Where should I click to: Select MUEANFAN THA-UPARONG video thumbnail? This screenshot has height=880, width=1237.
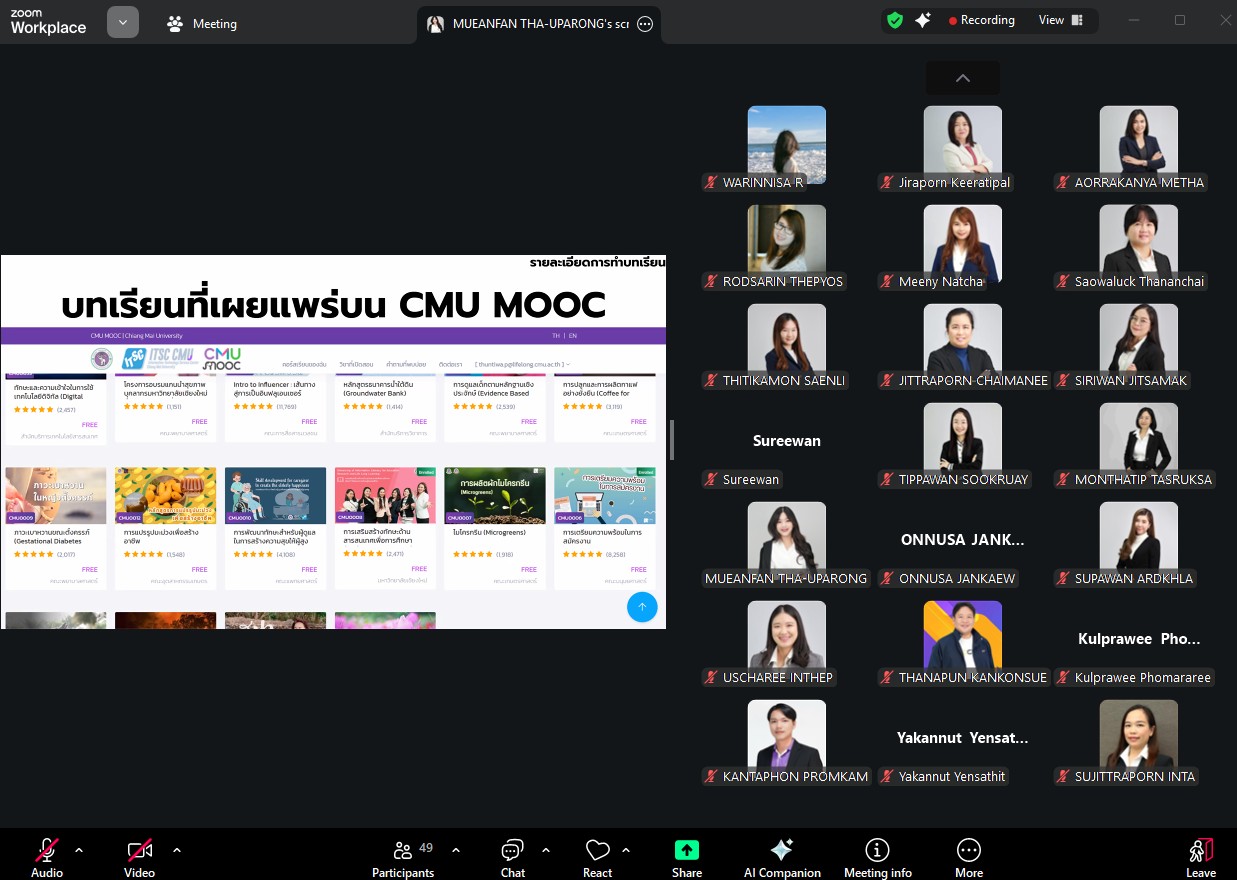(786, 540)
